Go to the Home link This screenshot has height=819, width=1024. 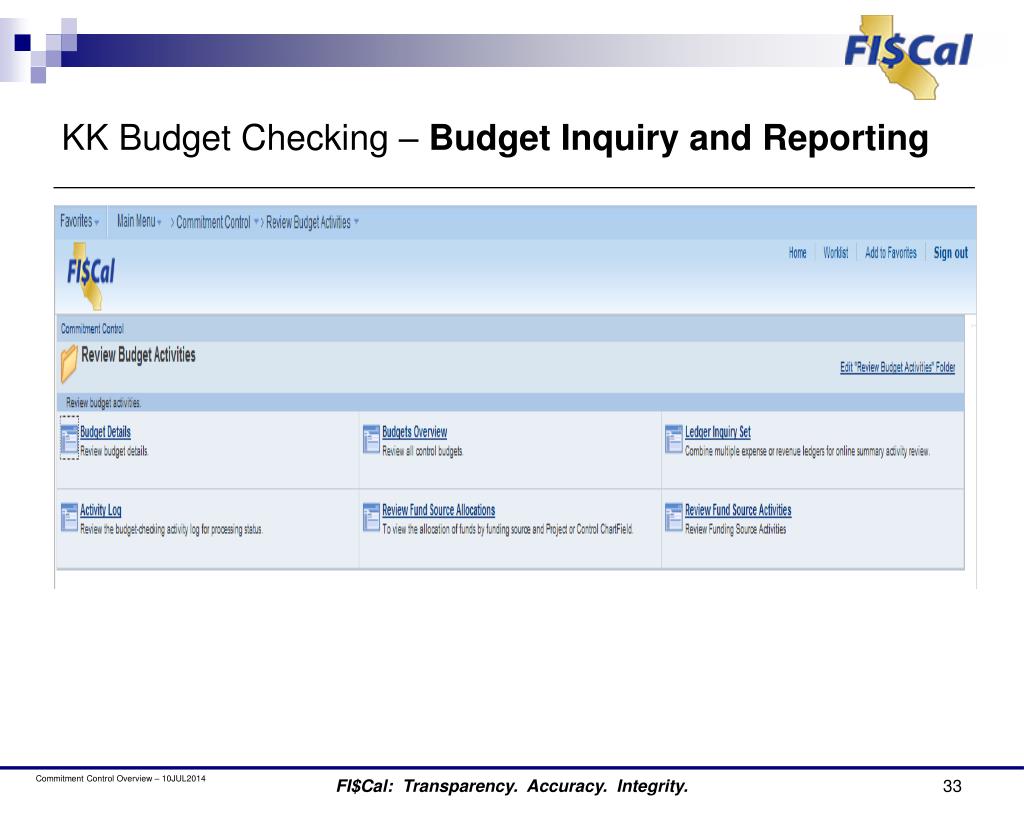[797, 253]
